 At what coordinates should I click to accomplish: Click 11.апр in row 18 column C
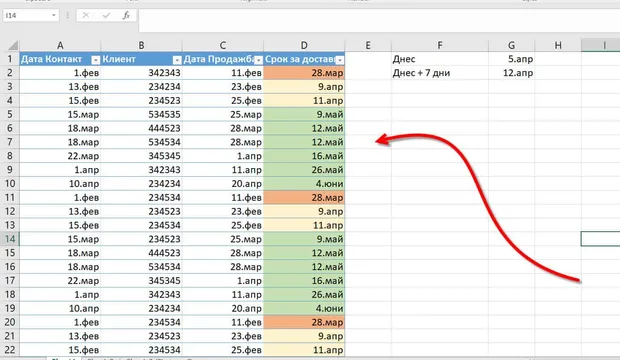tap(223, 294)
